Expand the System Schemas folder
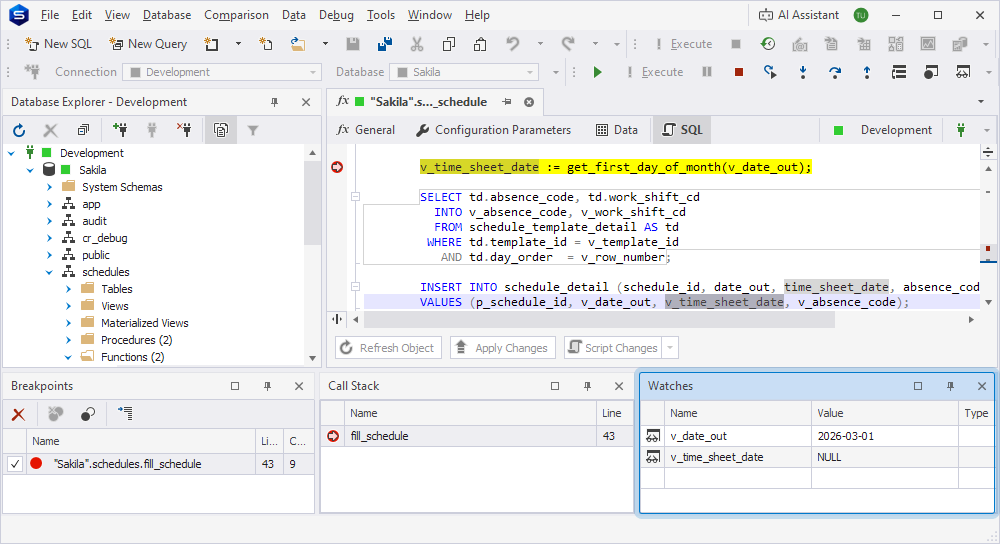This screenshot has height=544, width=1000. (49, 187)
